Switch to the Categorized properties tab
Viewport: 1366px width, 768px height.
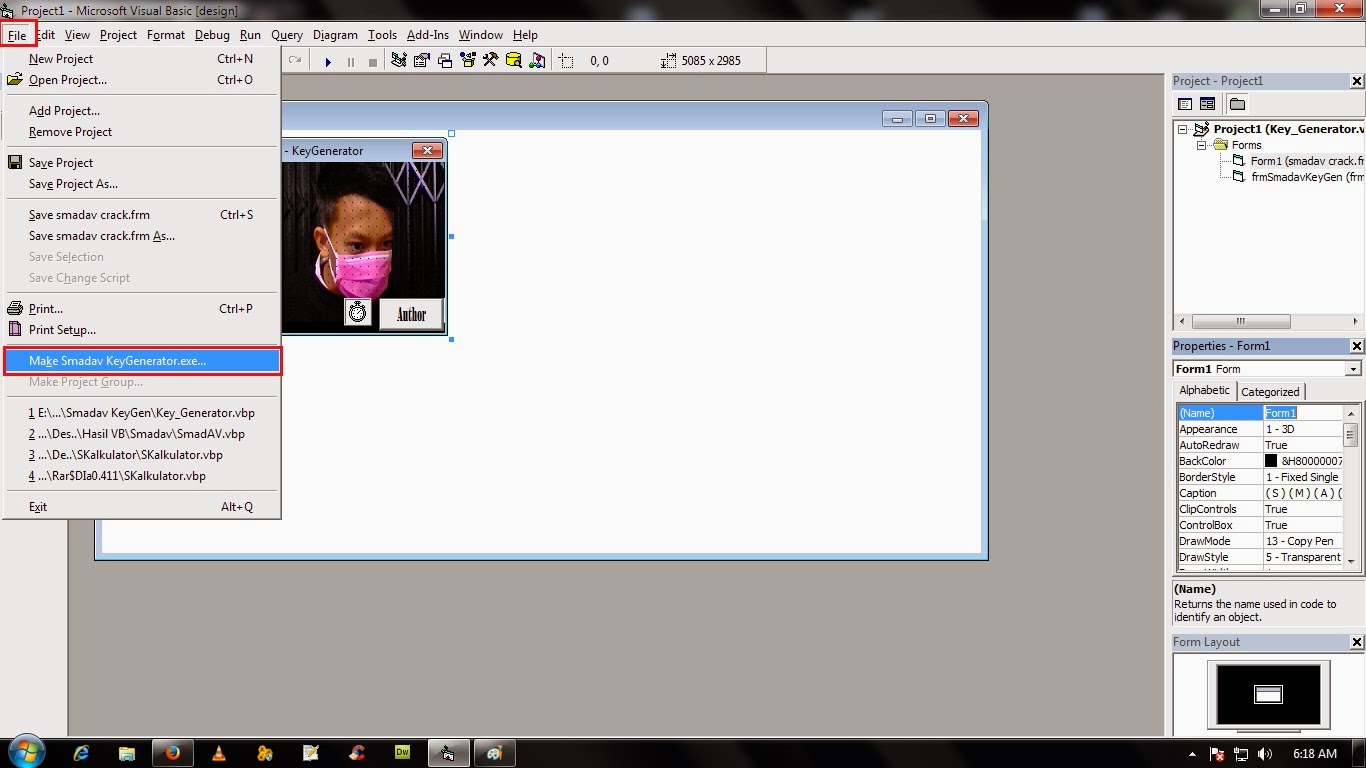pyautogui.click(x=1270, y=392)
